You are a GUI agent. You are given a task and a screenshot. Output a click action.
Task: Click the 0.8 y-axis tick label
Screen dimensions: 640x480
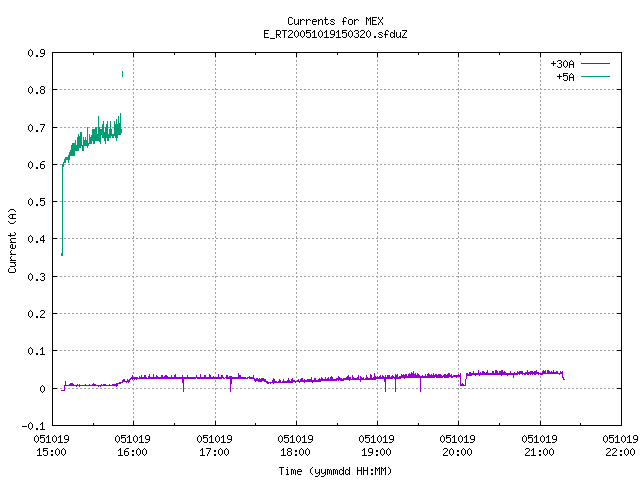coord(36,90)
